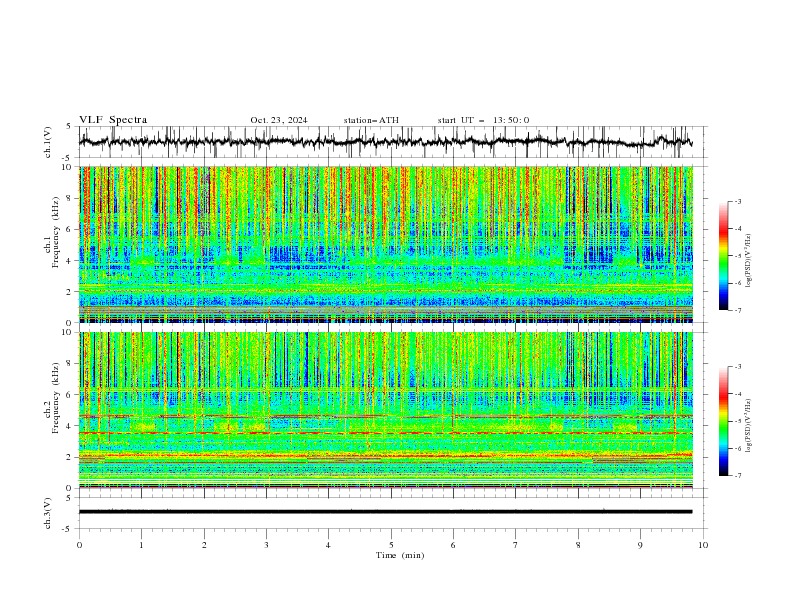
Task: Click the "-7" tick on ch.1 color bar
Action: coord(737,310)
